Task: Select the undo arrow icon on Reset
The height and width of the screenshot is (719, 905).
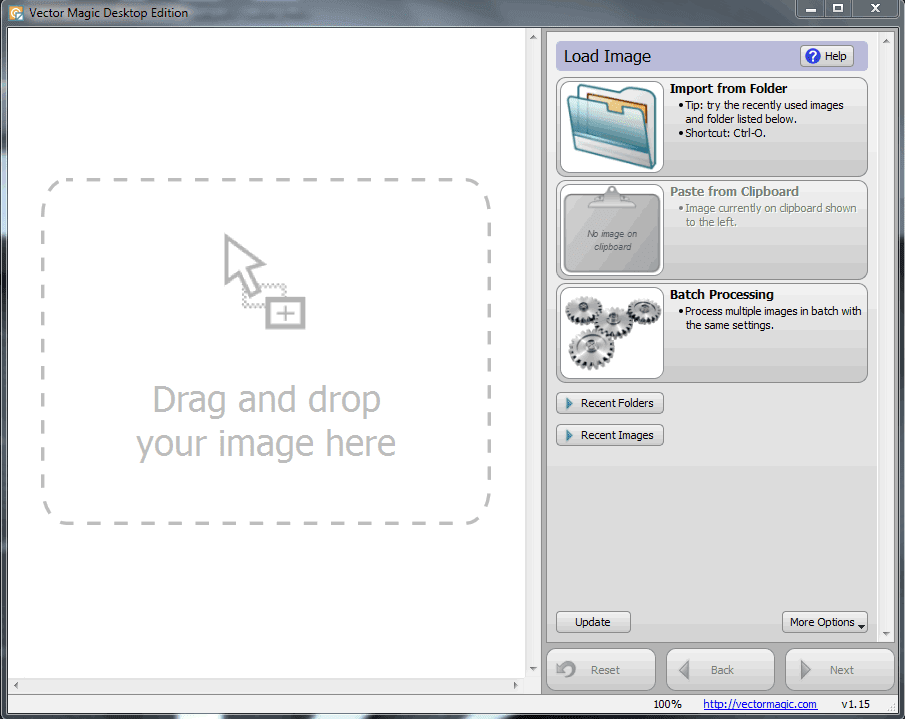Action: (x=566, y=669)
